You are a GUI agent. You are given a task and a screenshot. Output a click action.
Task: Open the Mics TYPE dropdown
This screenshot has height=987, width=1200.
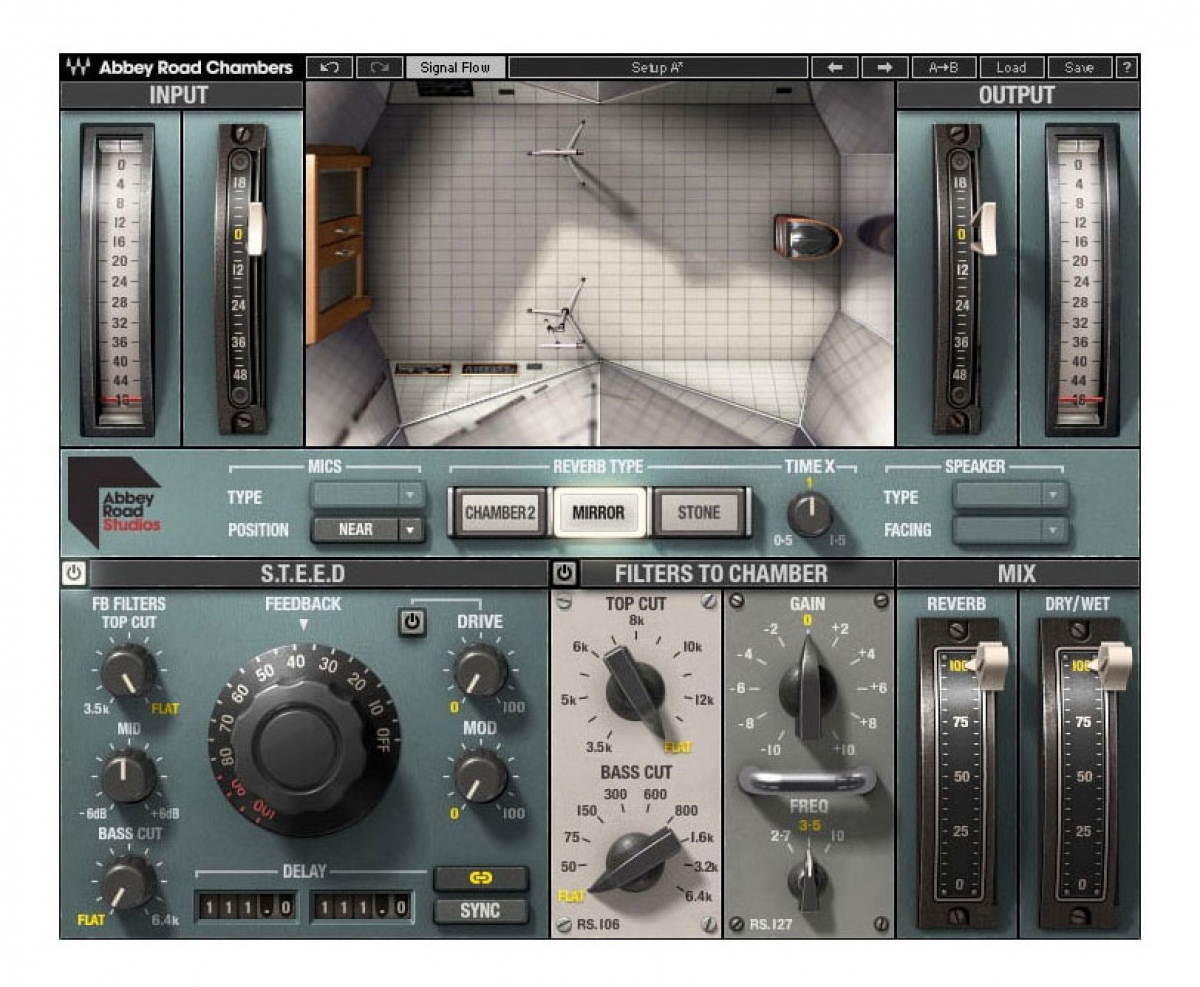point(367,496)
